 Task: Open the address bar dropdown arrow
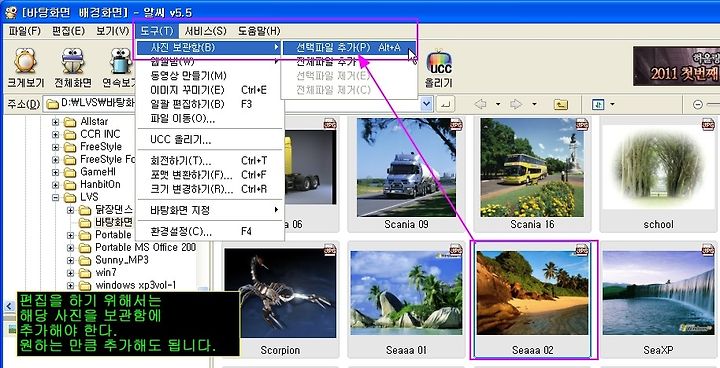click(x=426, y=104)
